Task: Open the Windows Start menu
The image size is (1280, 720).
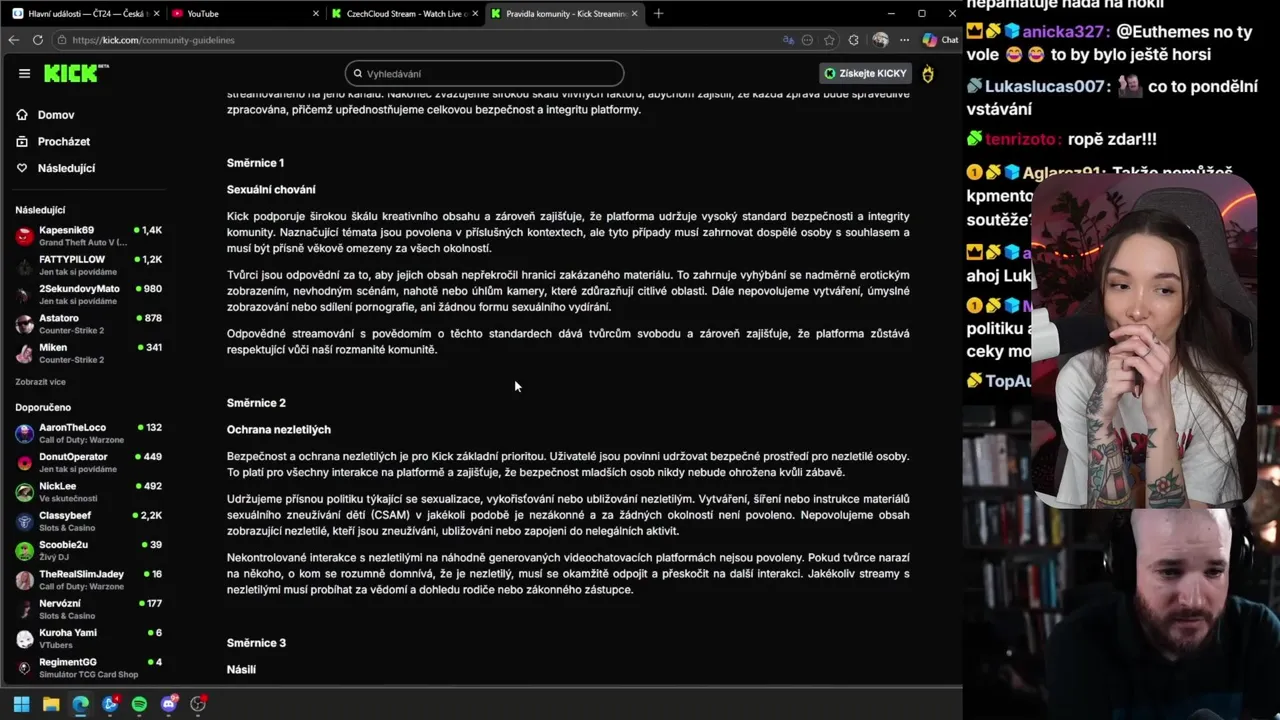Action: tap(21, 704)
